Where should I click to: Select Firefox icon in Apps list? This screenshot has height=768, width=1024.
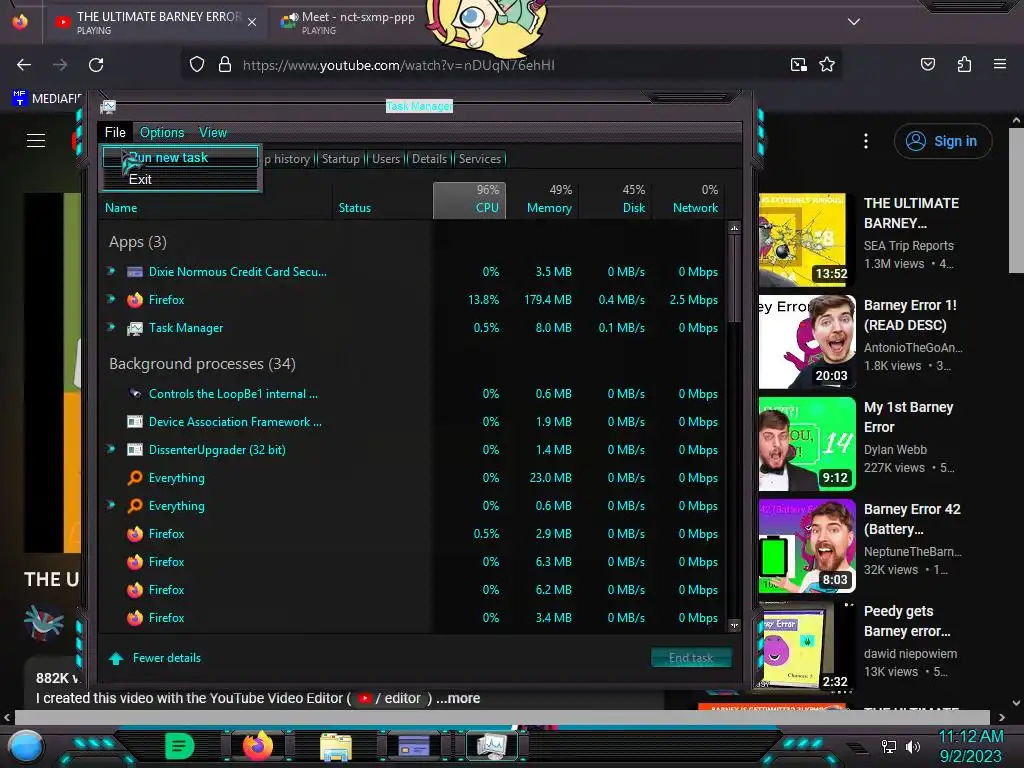[x=135, y=300]
